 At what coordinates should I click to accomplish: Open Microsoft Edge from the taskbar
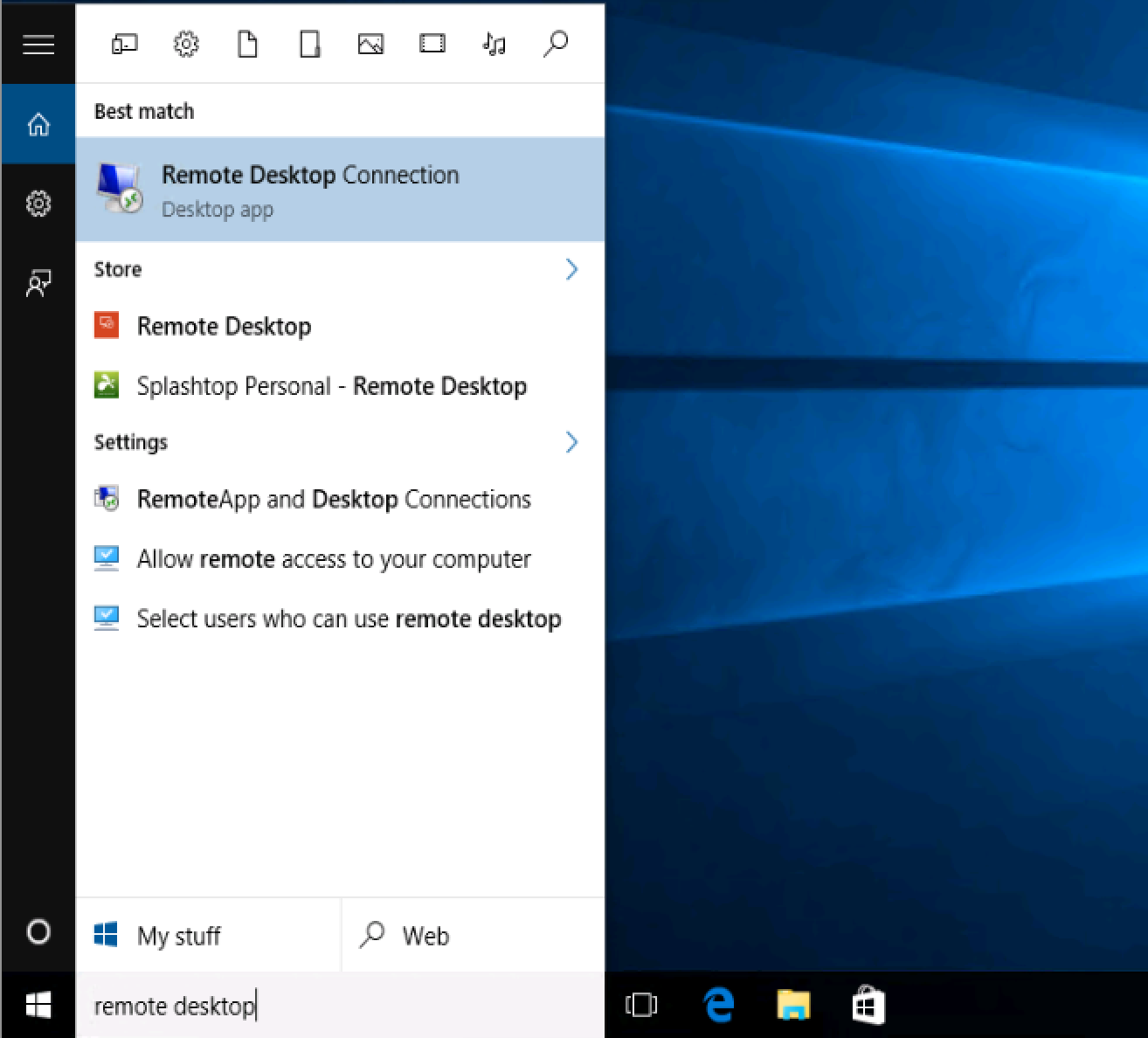click(x=718, y=1006)
